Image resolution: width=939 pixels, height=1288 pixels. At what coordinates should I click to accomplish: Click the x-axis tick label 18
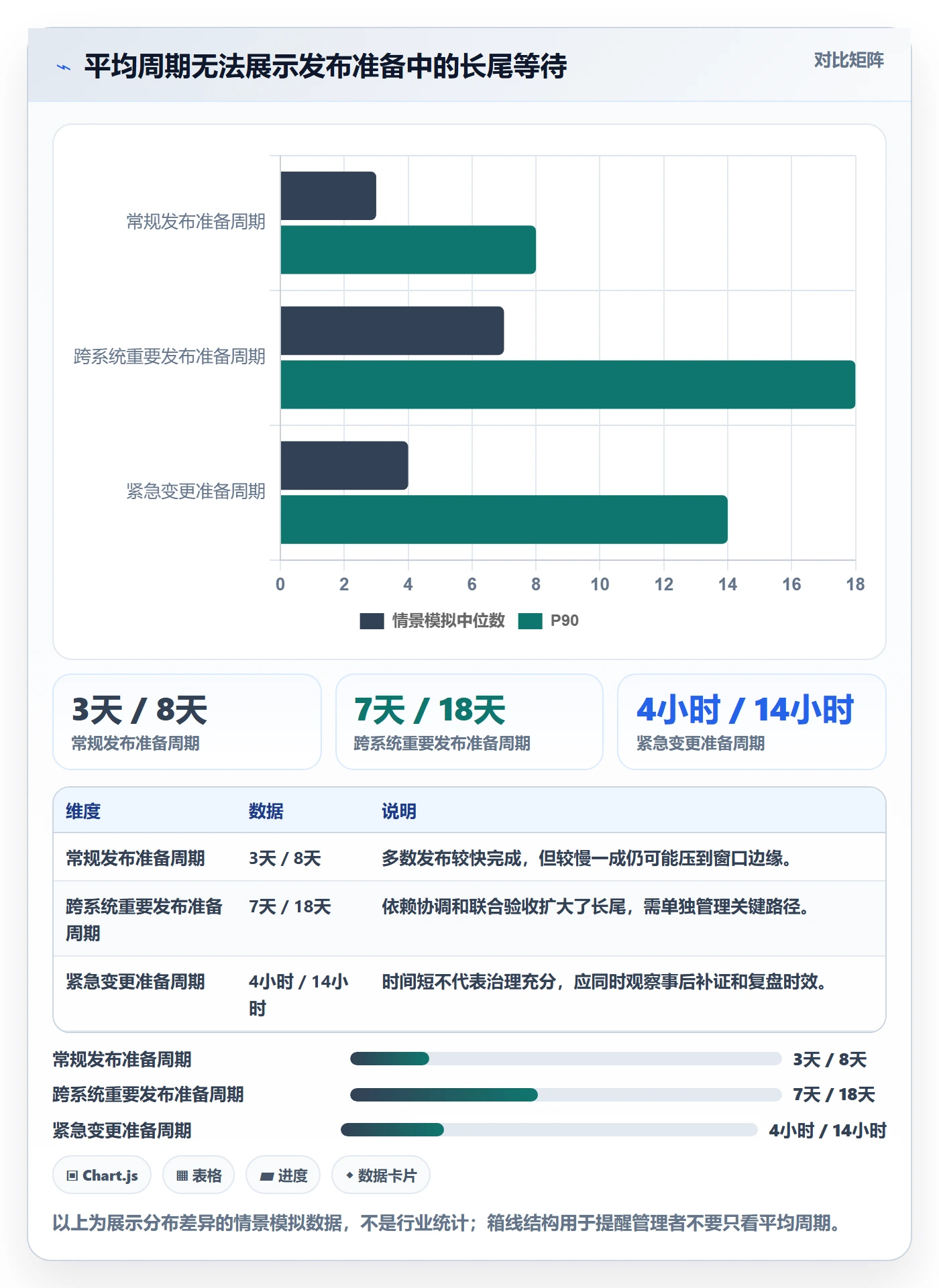coord(855,584)
